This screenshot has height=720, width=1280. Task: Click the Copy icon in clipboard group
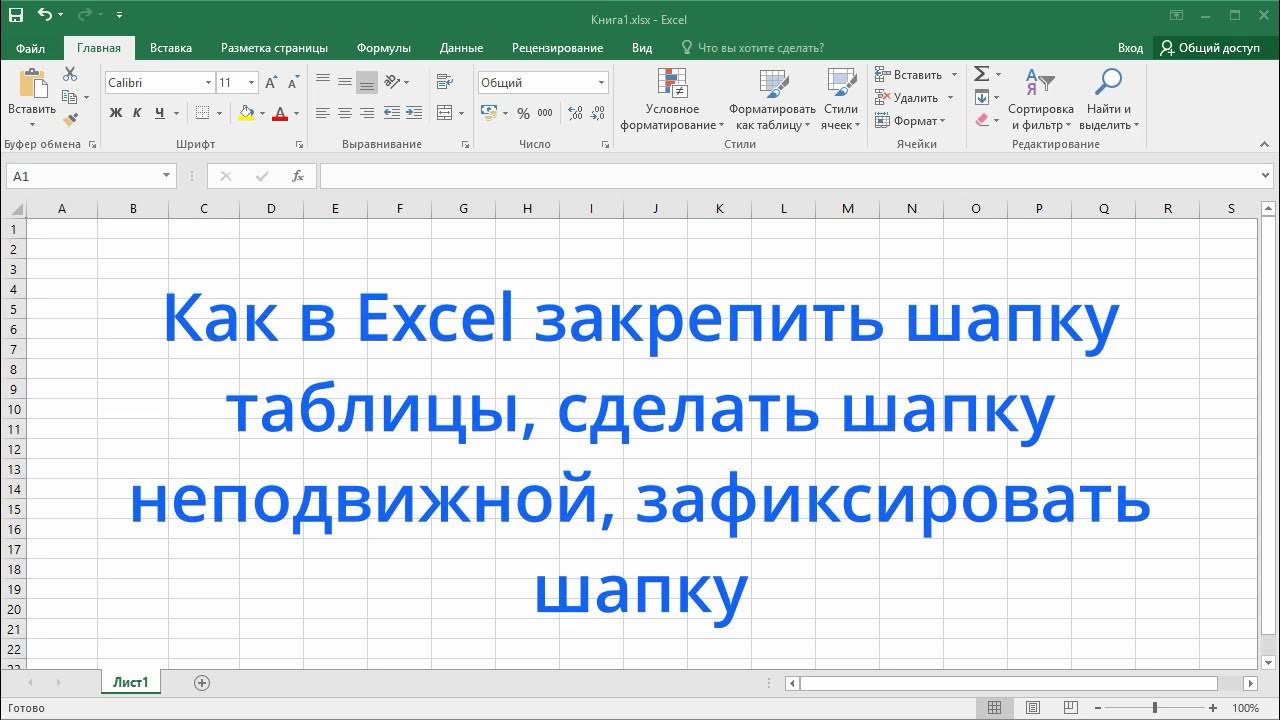pyautogui.click(x=69, y=97)
